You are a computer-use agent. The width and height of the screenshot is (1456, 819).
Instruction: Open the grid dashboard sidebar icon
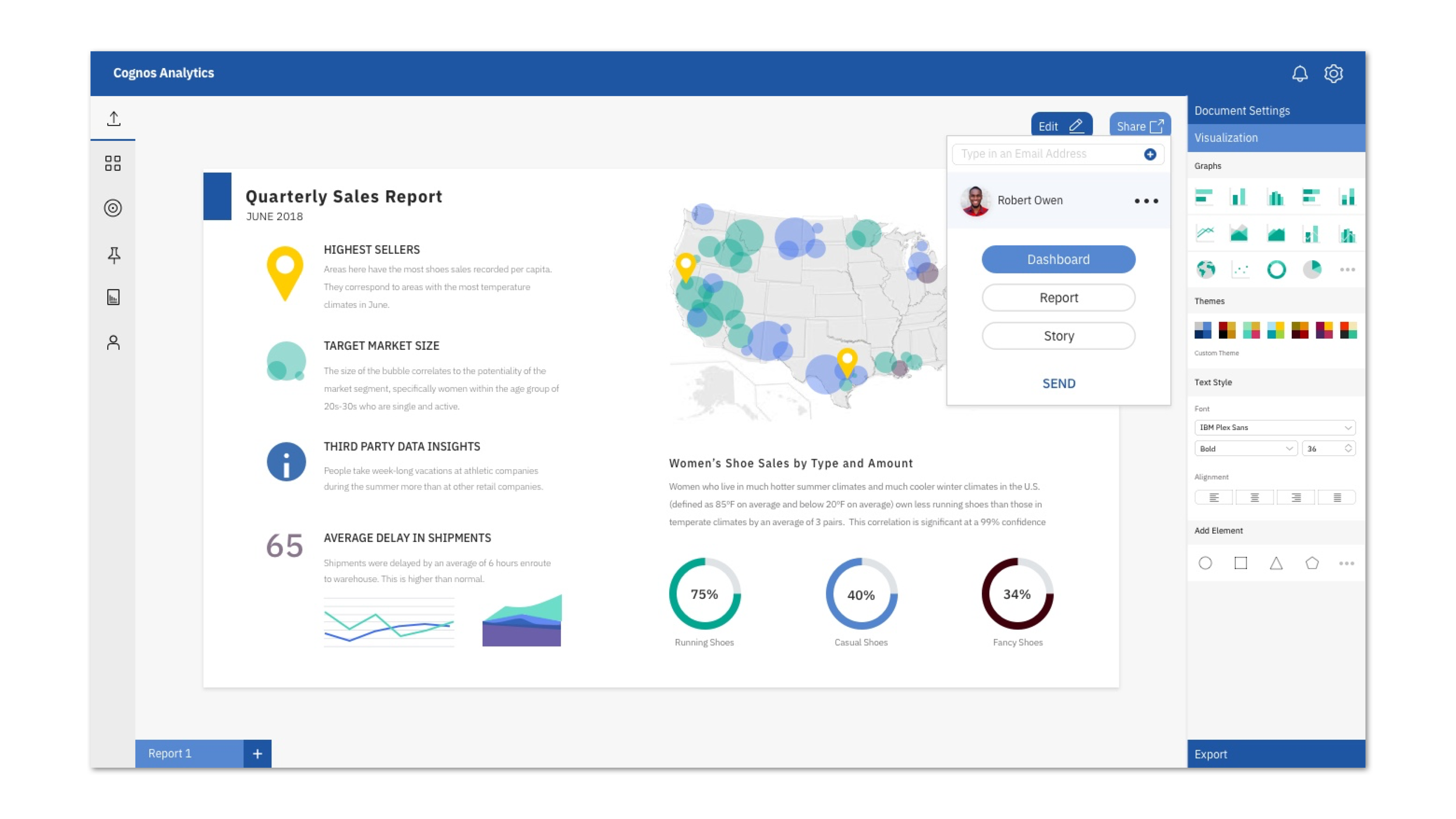(x=113, y=163)
